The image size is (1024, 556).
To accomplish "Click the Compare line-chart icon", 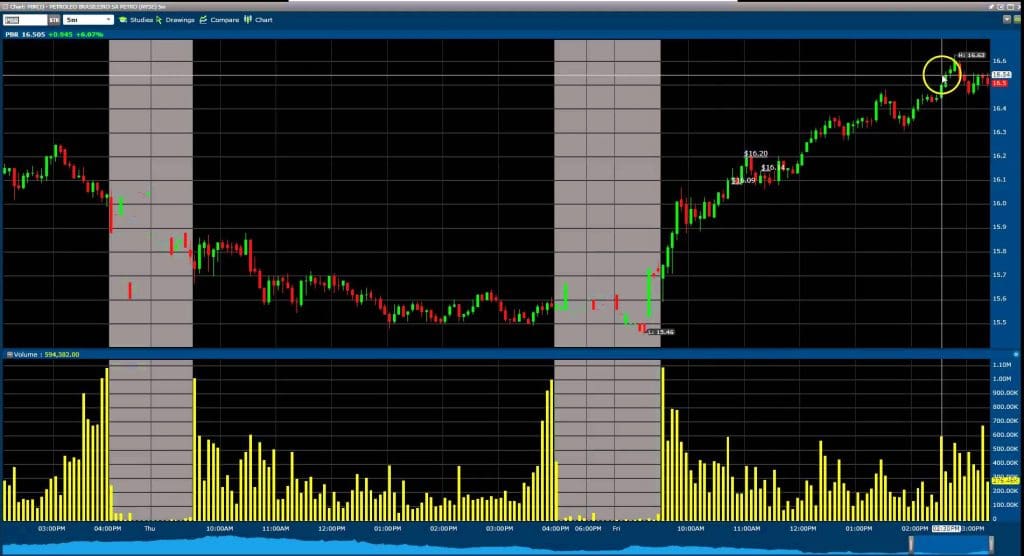I will (203, 20).
